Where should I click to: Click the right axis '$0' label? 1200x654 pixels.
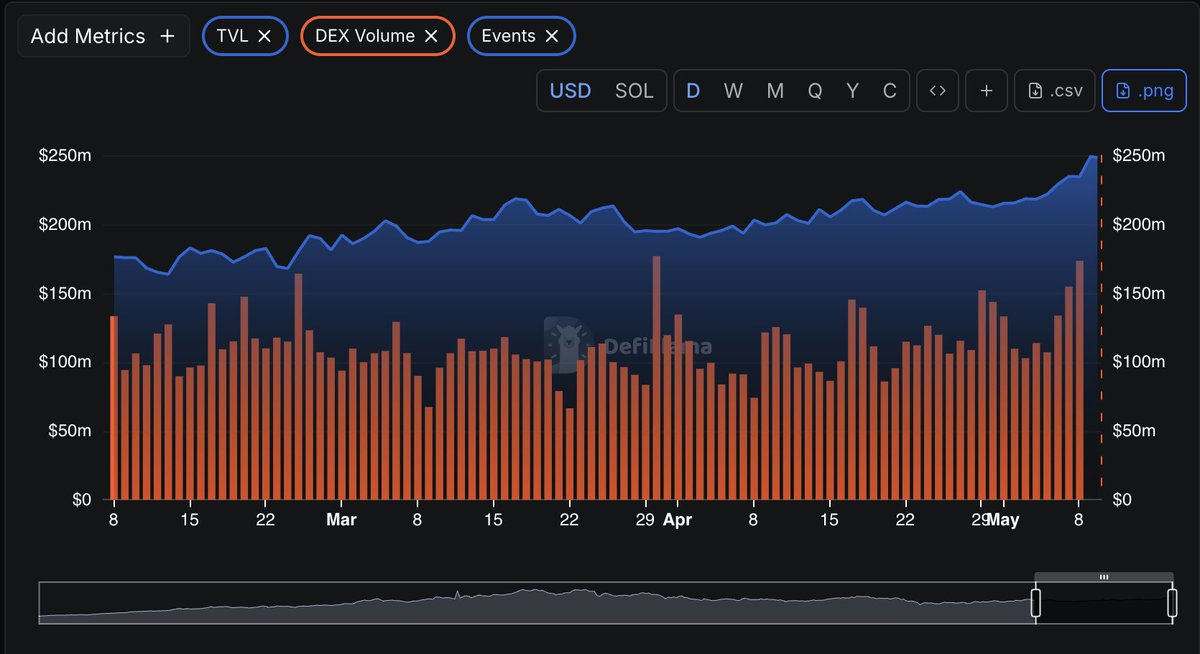1123,499
